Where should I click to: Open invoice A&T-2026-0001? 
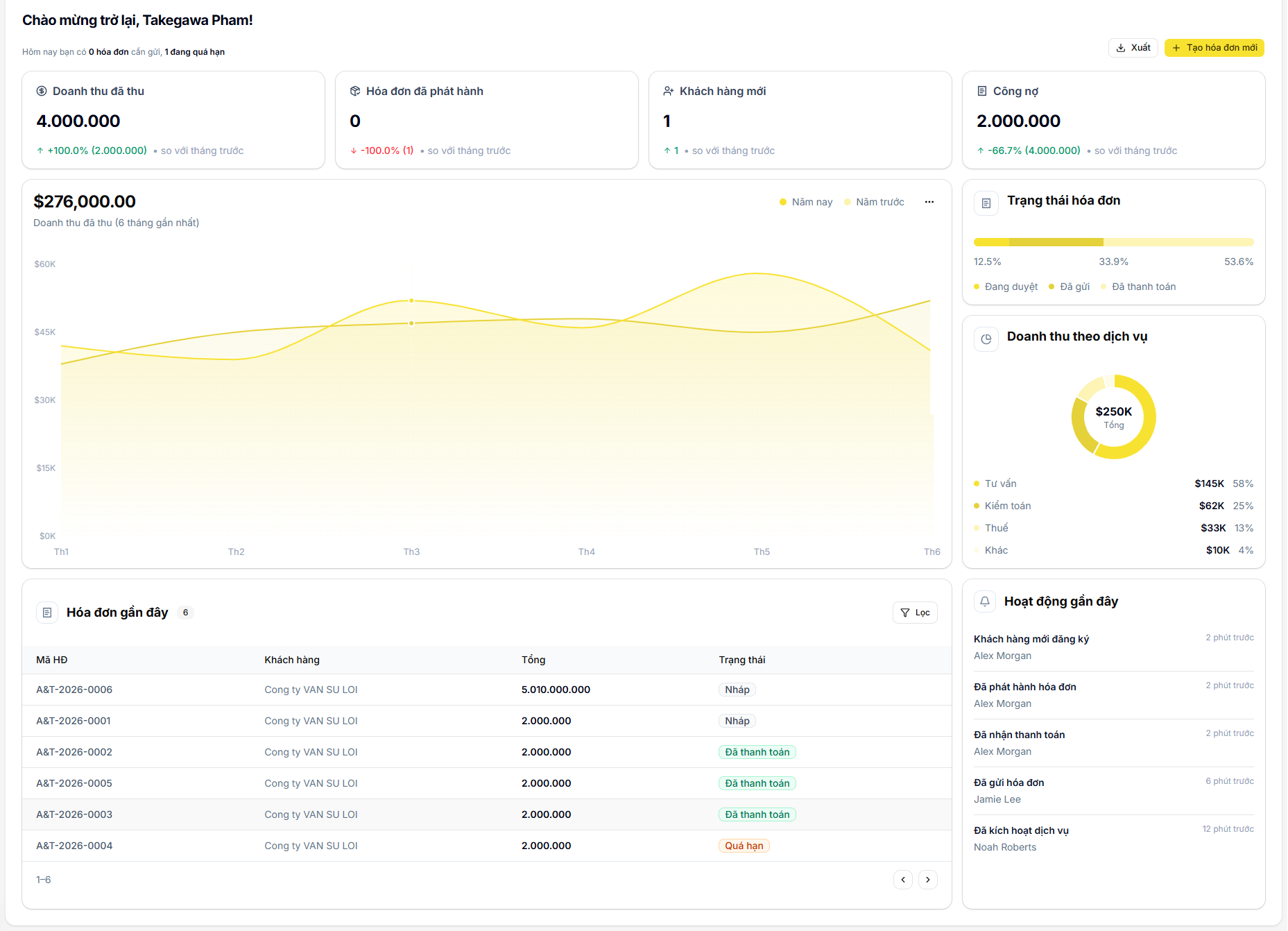tap(74, 721)
